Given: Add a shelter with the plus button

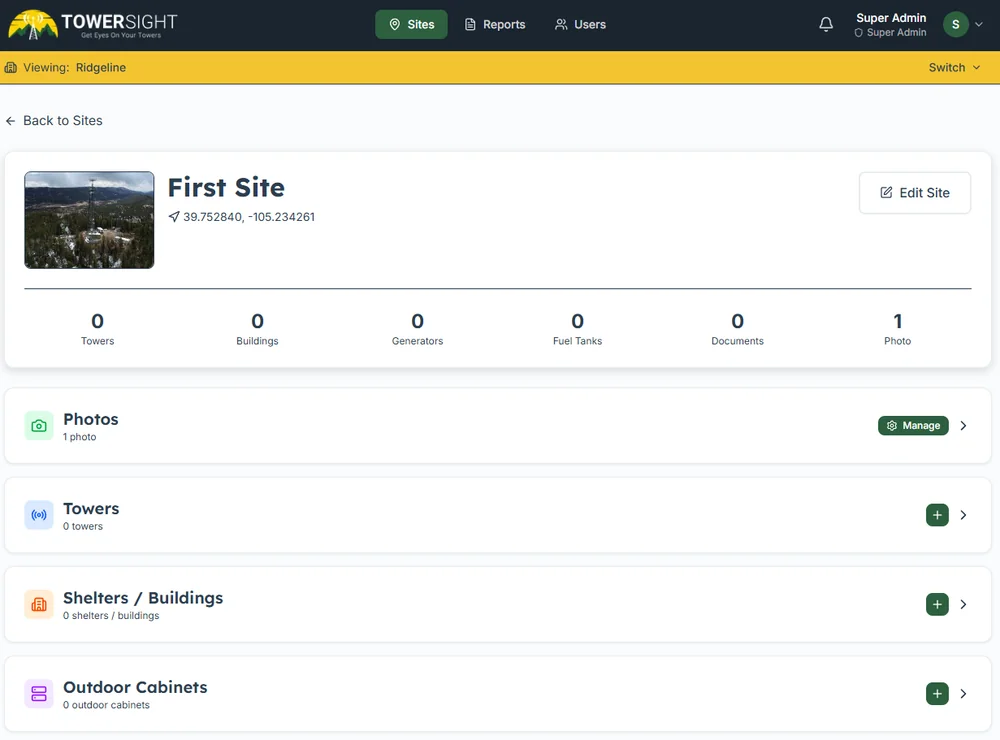Looking at the screenshot, I should 937,604.
